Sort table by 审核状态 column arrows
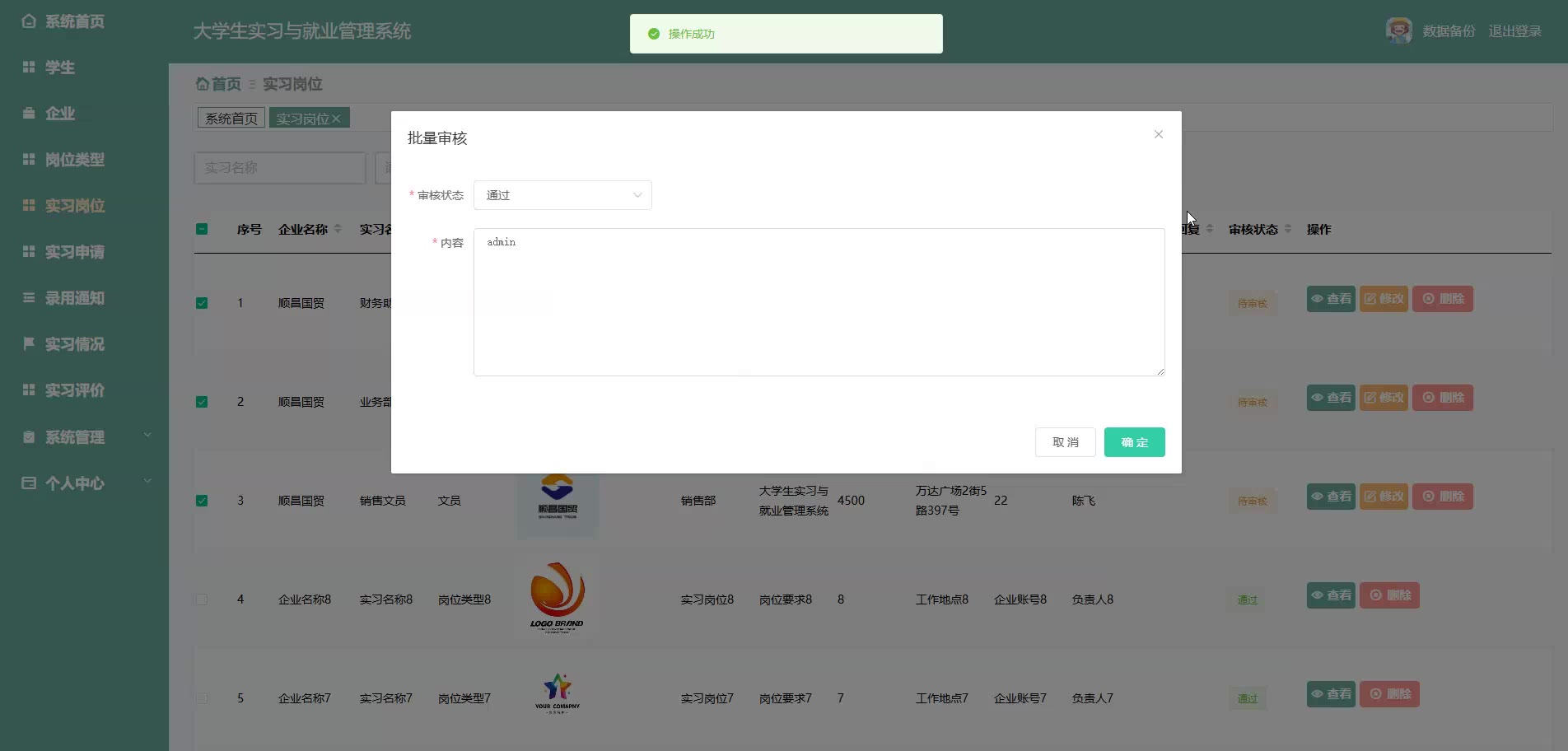Viewport: 1568px width, 751px height. [x=1288, y=229]
